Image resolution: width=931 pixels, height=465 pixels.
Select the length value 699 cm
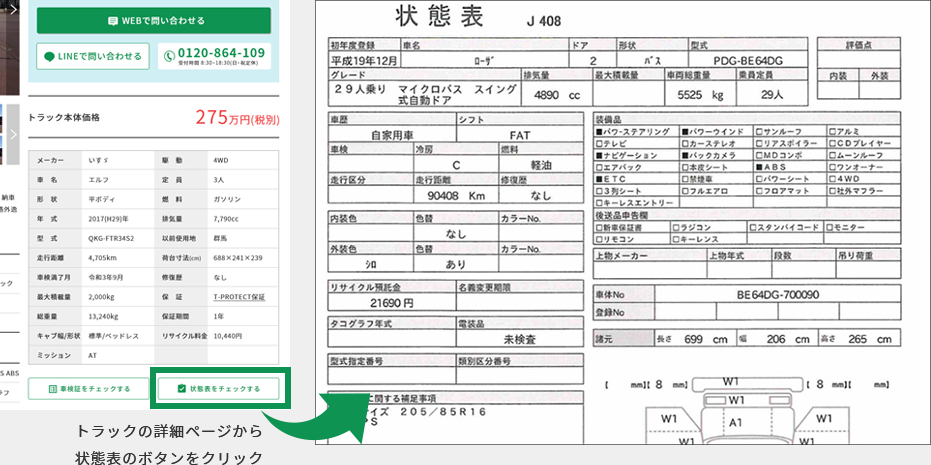705,340
